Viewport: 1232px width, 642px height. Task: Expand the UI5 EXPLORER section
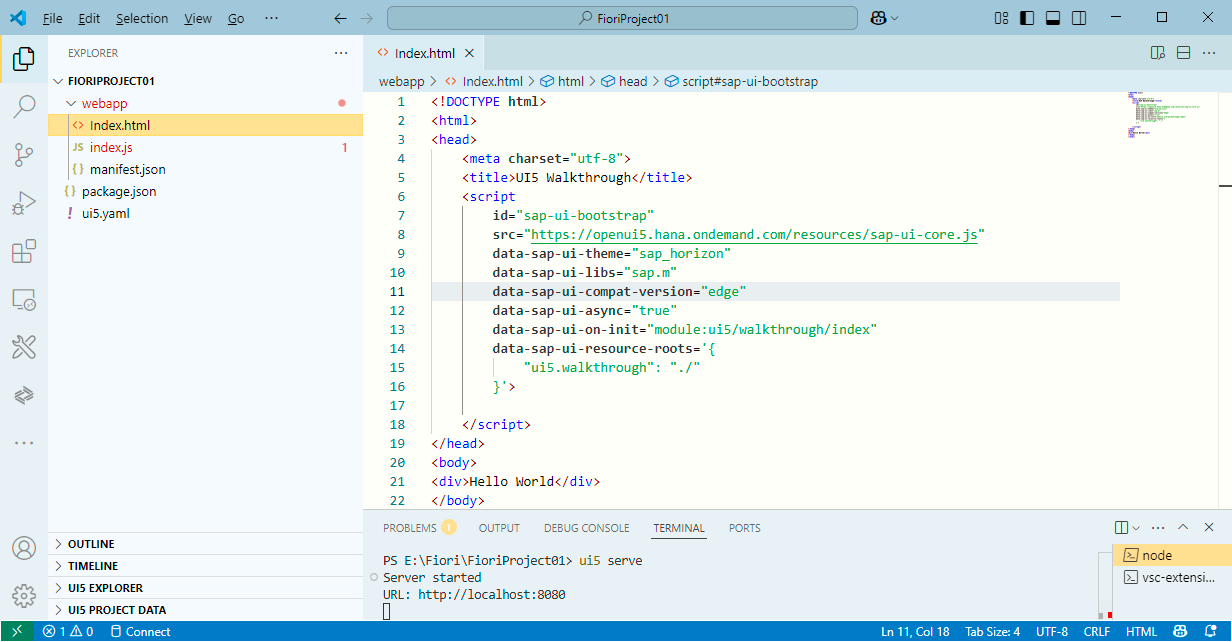pos(205,588)
